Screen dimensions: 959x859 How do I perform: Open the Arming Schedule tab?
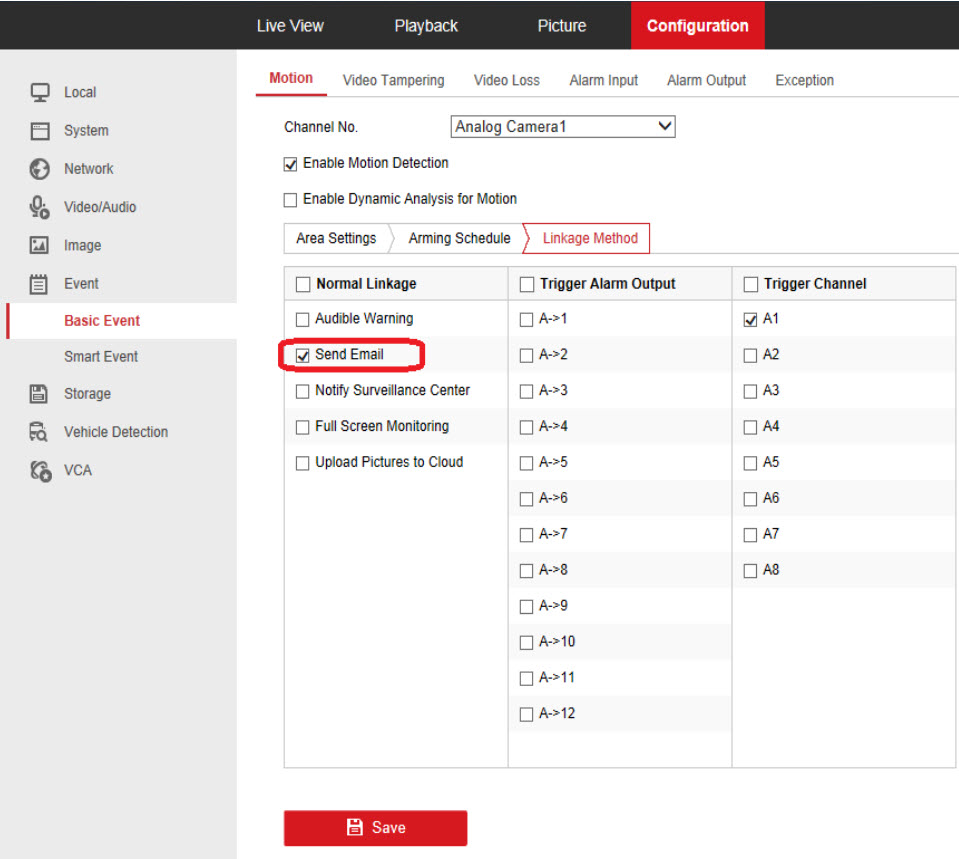click(x=459, y=238)
